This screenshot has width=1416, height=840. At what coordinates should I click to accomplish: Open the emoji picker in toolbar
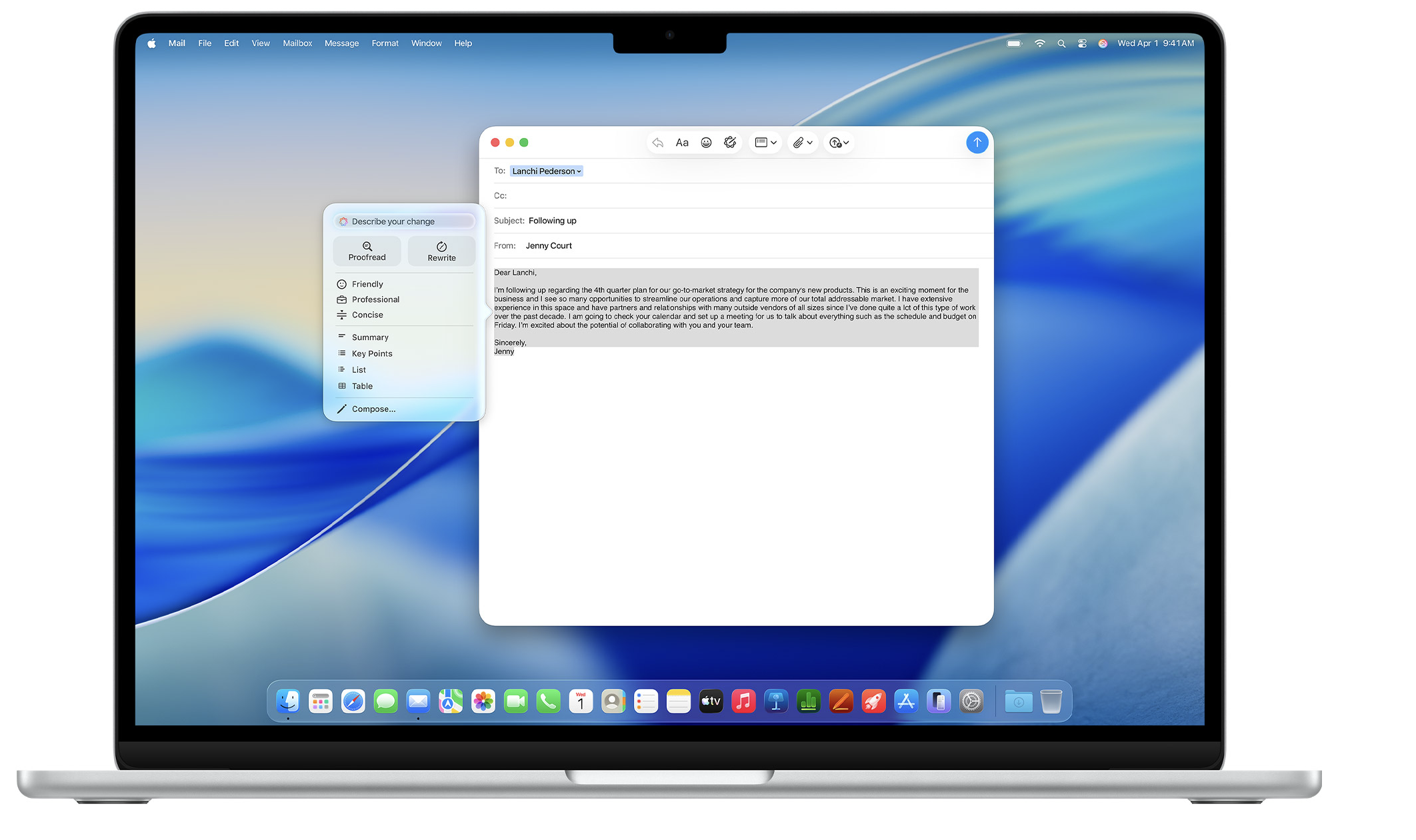click(x=706, y=143)
